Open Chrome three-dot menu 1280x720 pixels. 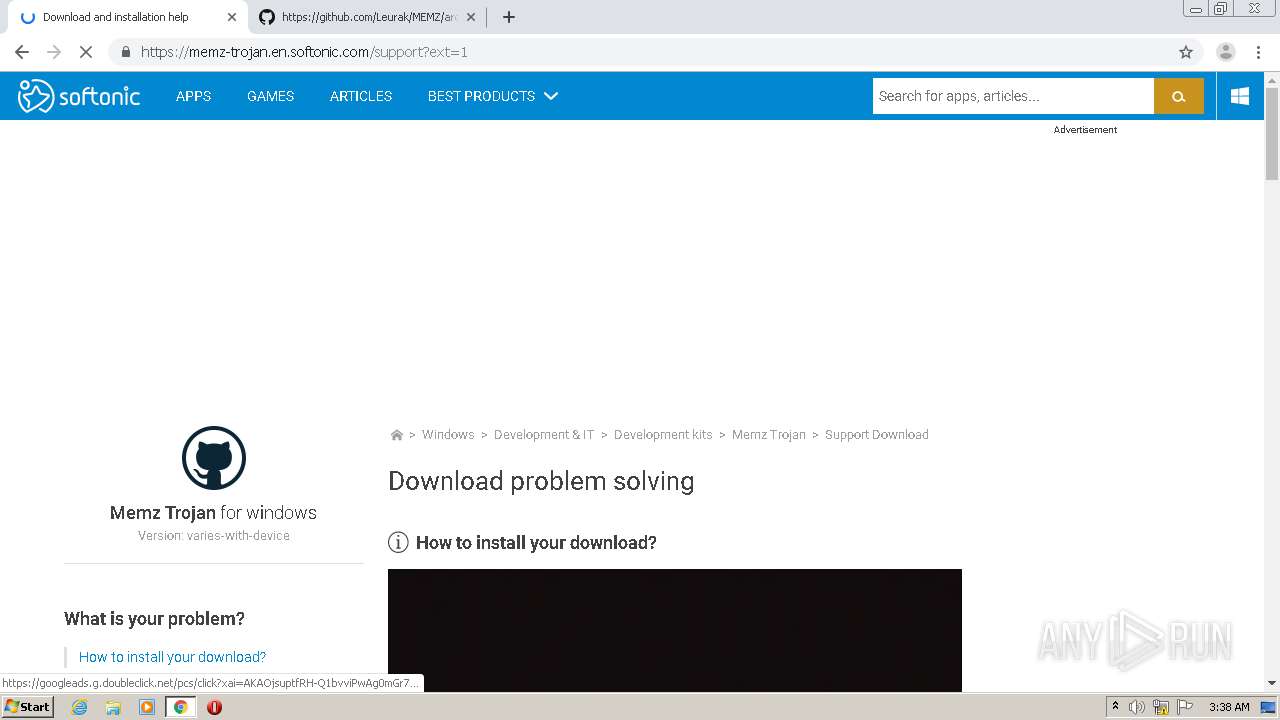pos(1258,52)
